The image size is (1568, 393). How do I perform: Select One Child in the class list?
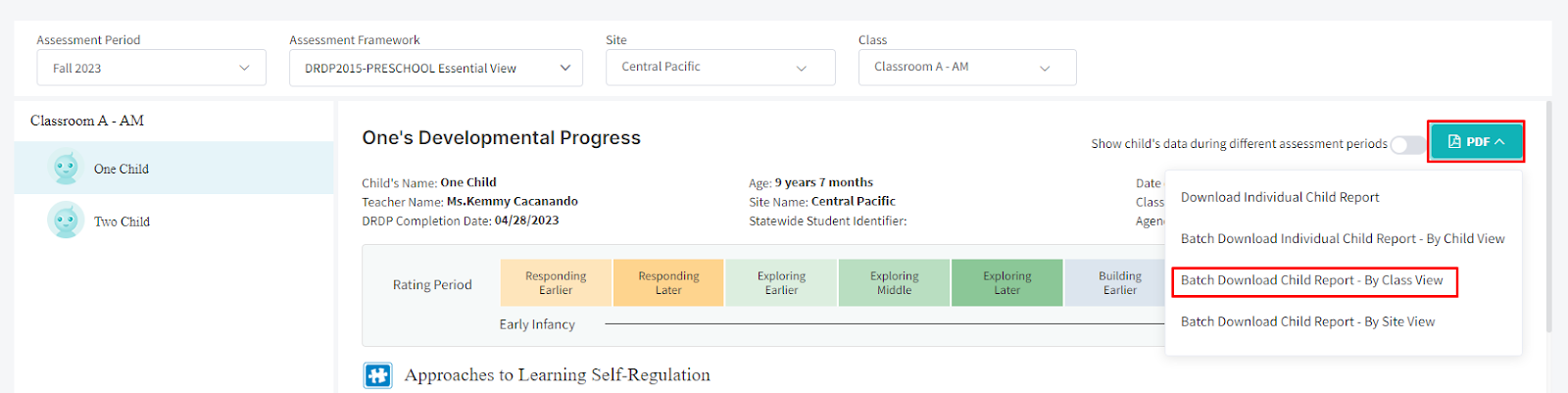(122, 169)
